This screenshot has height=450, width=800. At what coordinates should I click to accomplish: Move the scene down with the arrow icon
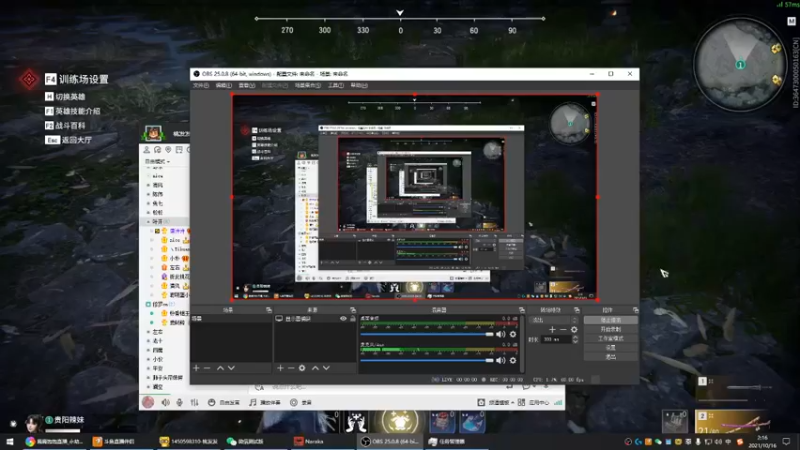point(231,368)
